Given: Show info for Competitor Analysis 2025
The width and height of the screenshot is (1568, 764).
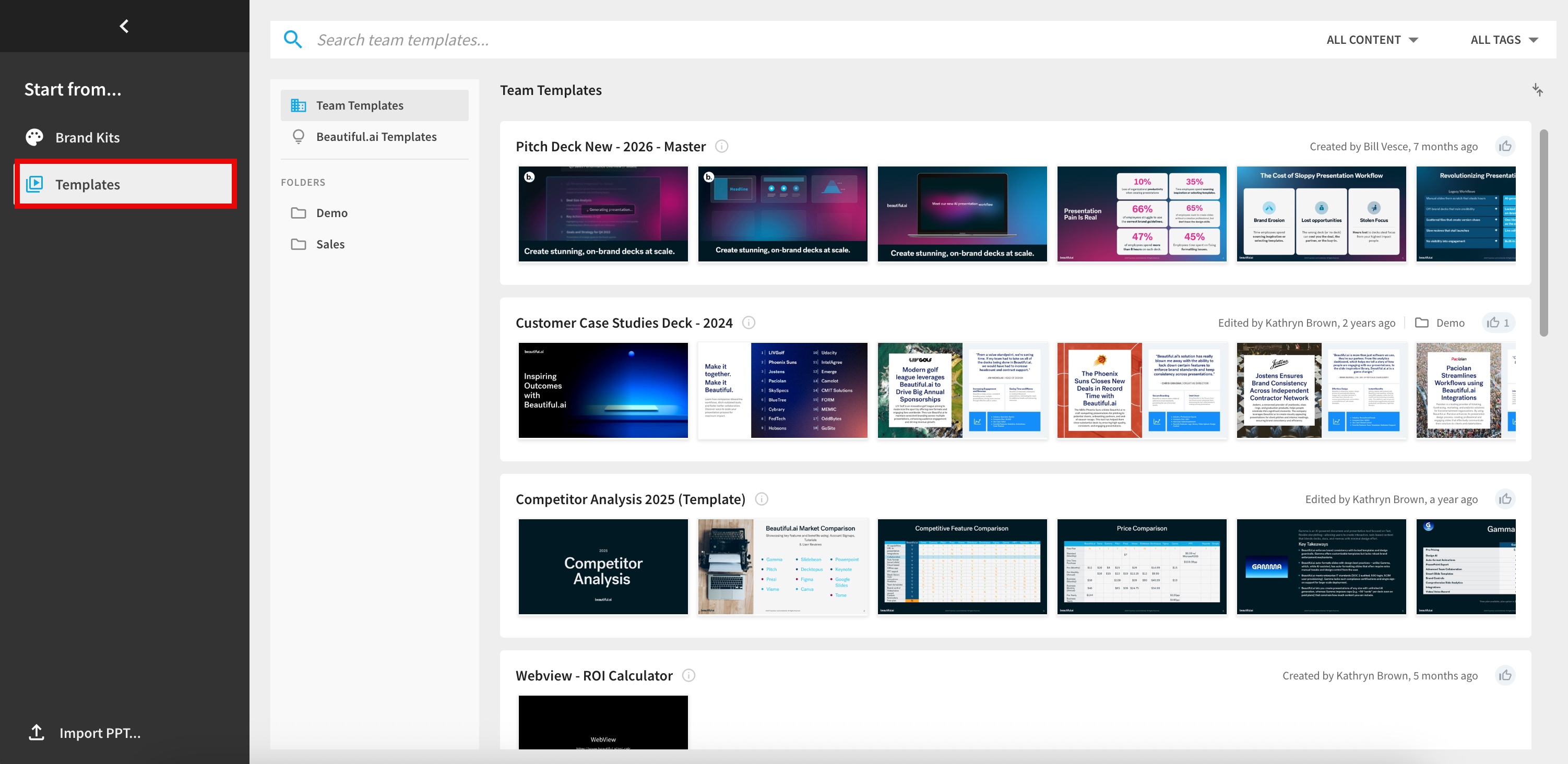Looking at the screenshot, I should (x=762, y=499).
